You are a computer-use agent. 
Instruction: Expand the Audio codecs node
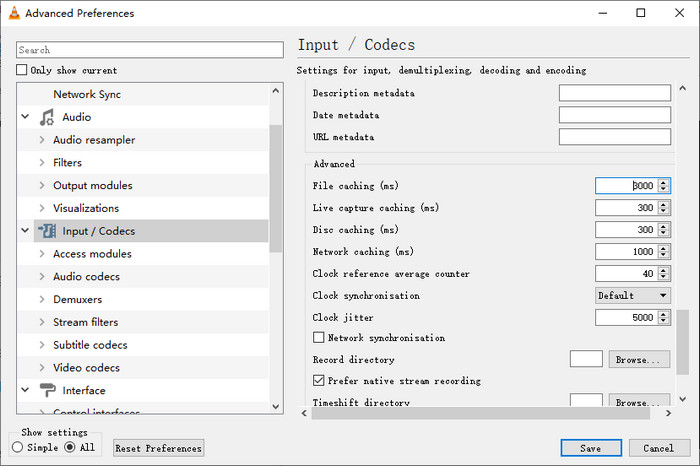pos(42,276)
